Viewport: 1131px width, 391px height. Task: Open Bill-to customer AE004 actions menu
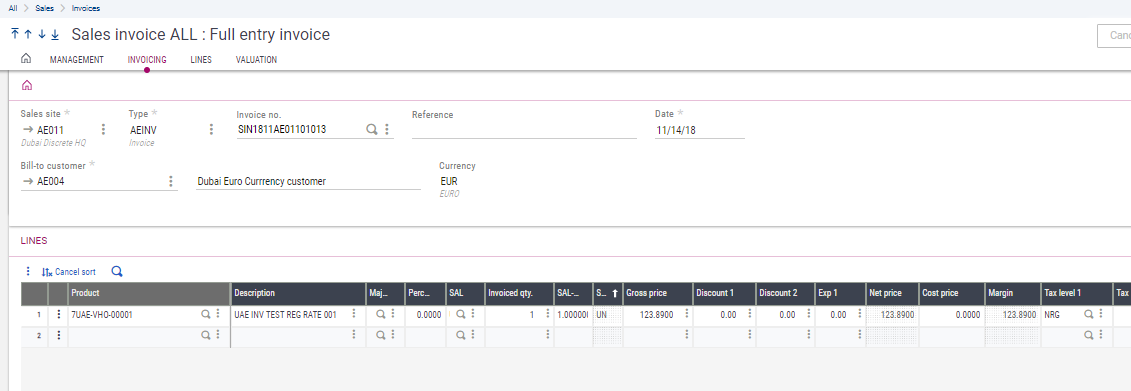(171, 181)
